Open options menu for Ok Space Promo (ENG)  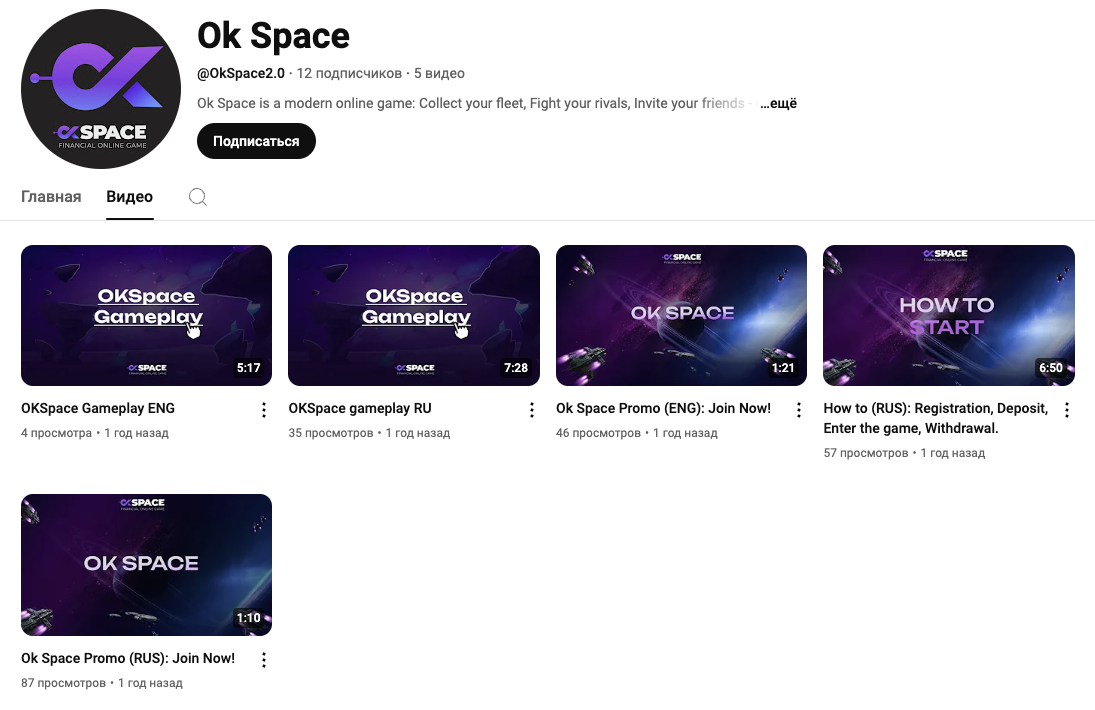799,410
